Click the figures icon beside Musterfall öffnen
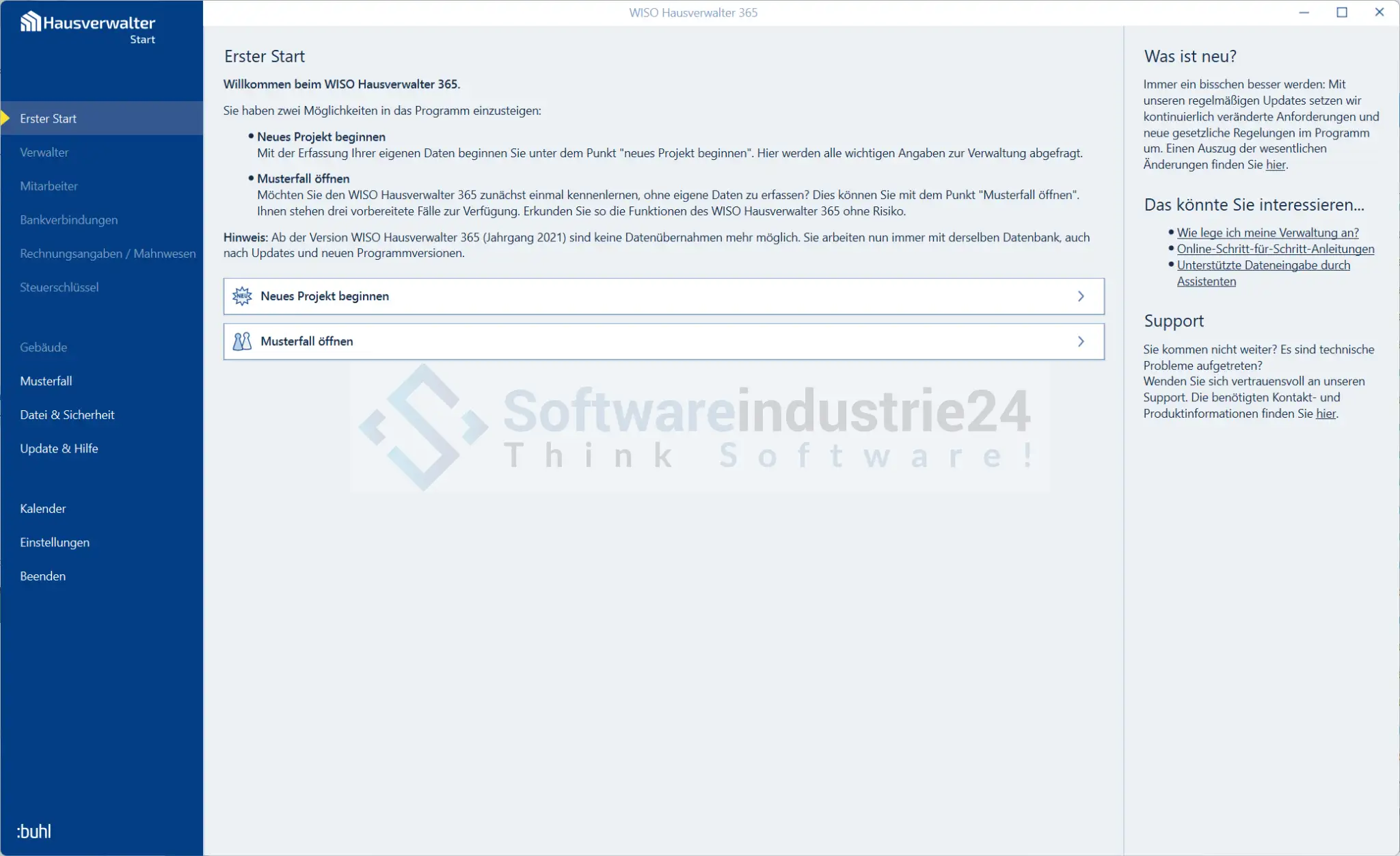This screenshot has width=1400, height=856. point(242,341)
